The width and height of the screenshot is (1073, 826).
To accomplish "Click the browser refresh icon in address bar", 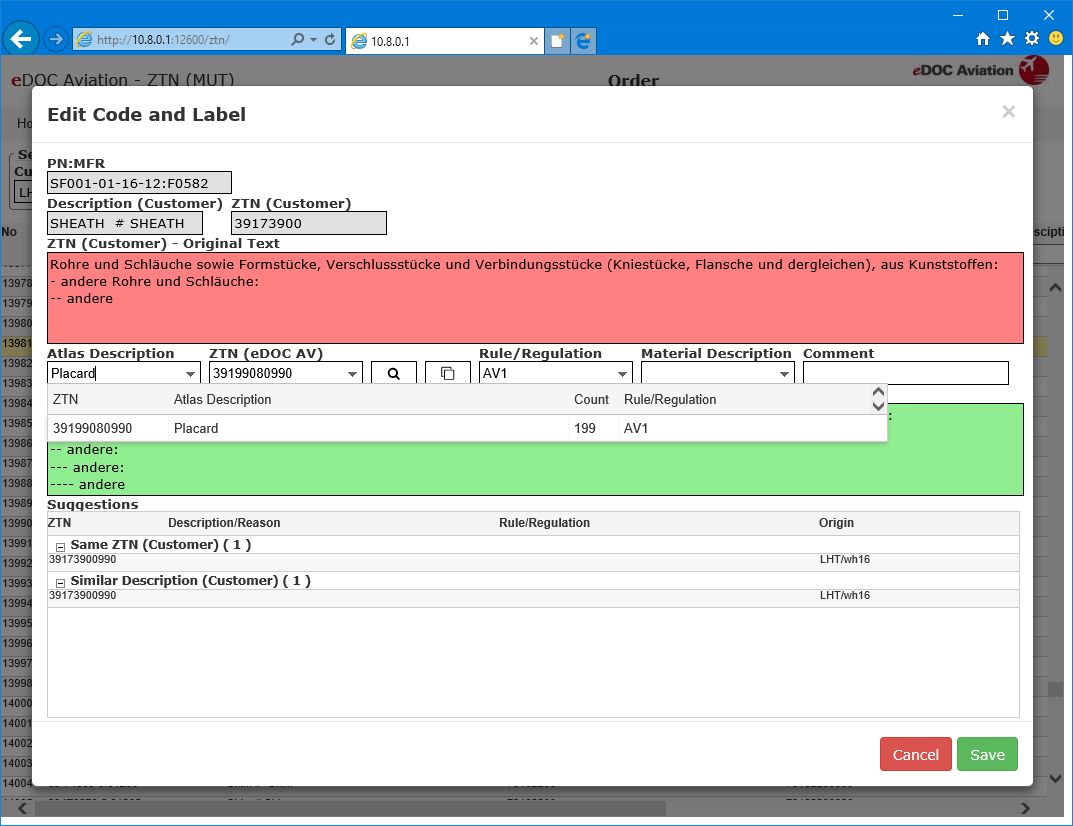I will click(x=330, y=40).
